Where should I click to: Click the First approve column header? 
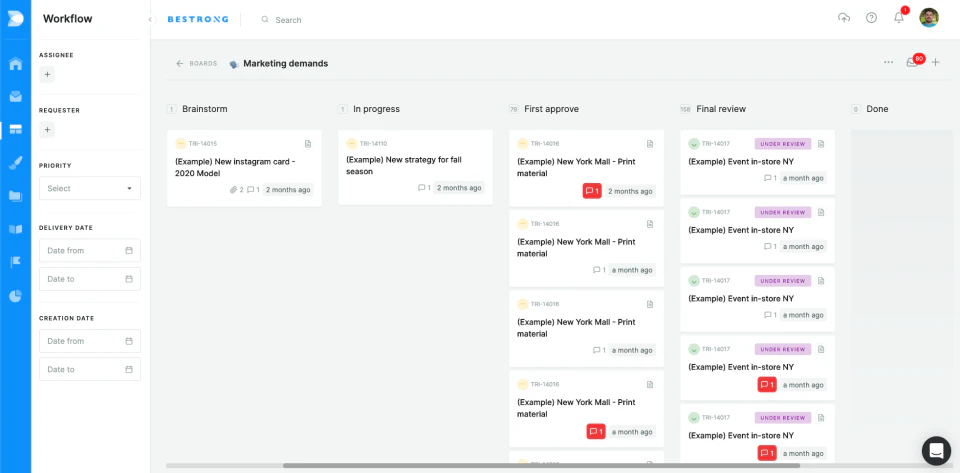pyautogui.click(x=551, y=109)
